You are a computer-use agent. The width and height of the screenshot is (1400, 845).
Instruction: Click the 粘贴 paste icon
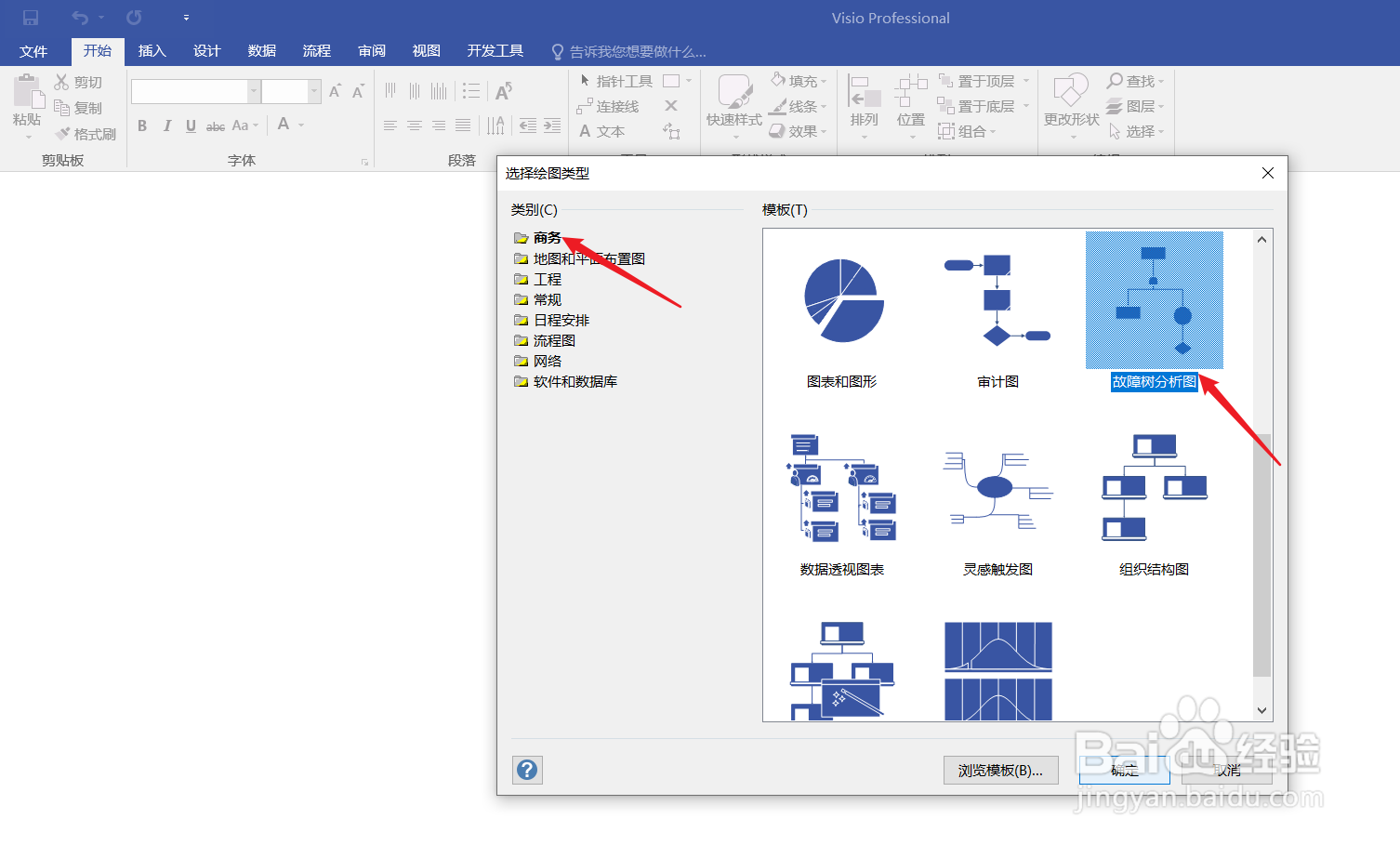pyautogui.click(x=28, y=93)
